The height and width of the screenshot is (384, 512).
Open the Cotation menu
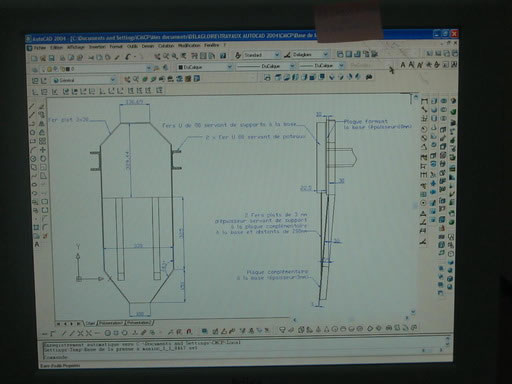point(166,46)
